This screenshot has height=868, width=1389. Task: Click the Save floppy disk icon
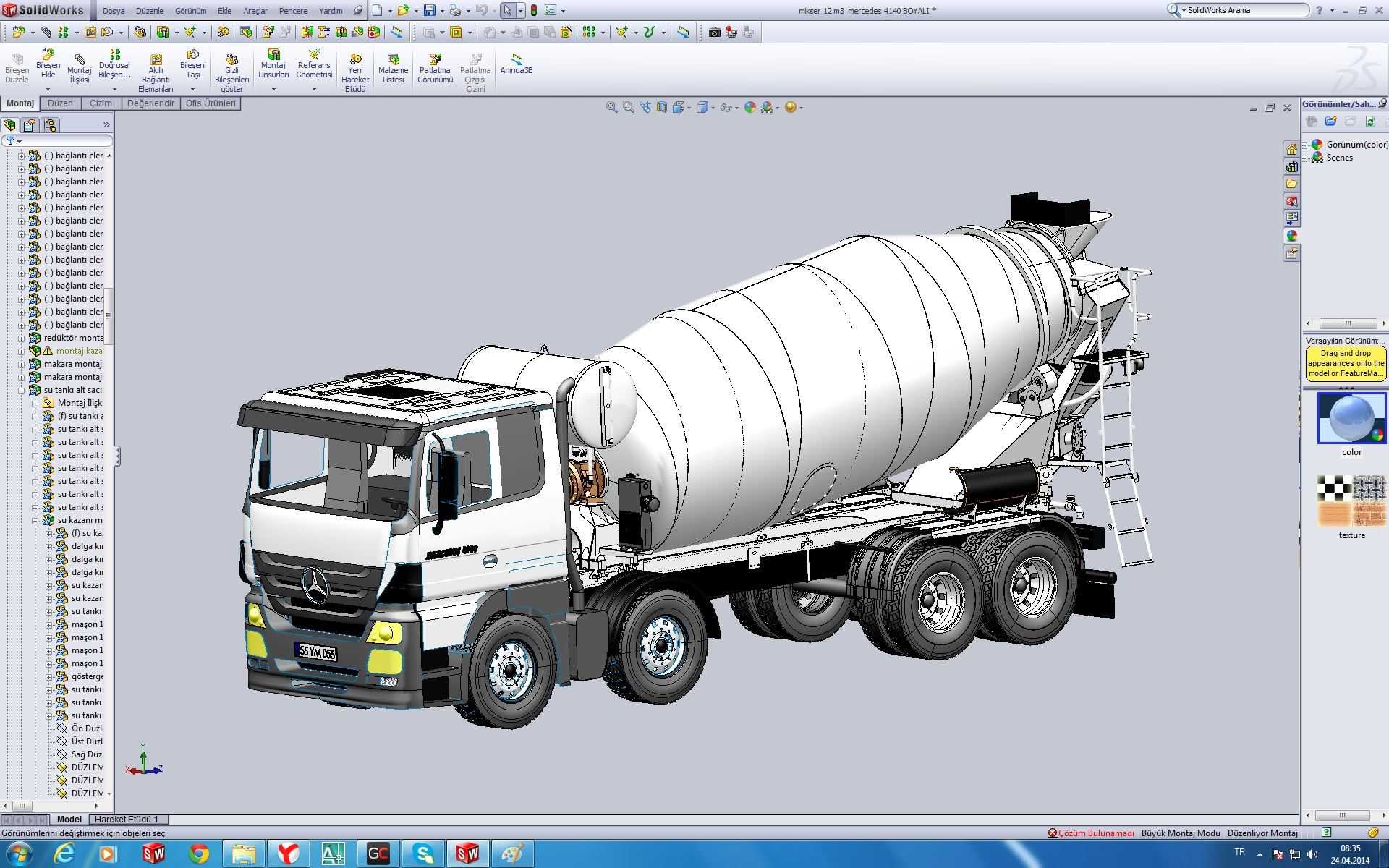pyautogui.click(x=429, y=10)
